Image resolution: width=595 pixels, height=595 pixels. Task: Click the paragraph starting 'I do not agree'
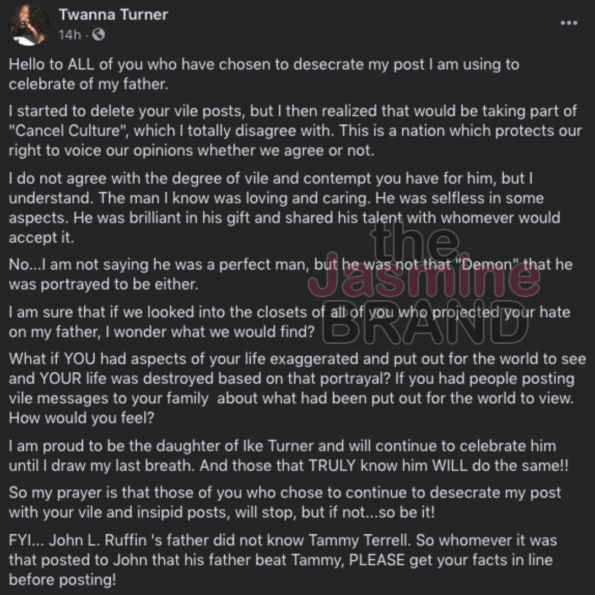pyautogui.click(x=285, y=208)
